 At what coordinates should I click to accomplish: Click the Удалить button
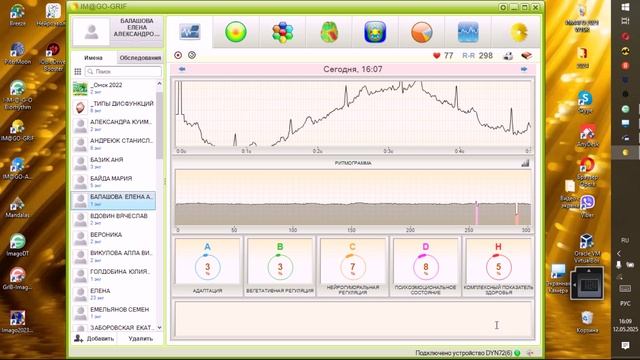click(140, 338)
